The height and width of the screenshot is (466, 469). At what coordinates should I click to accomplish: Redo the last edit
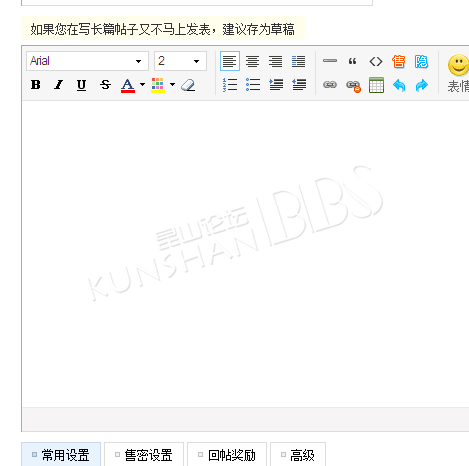click(422, 85)
